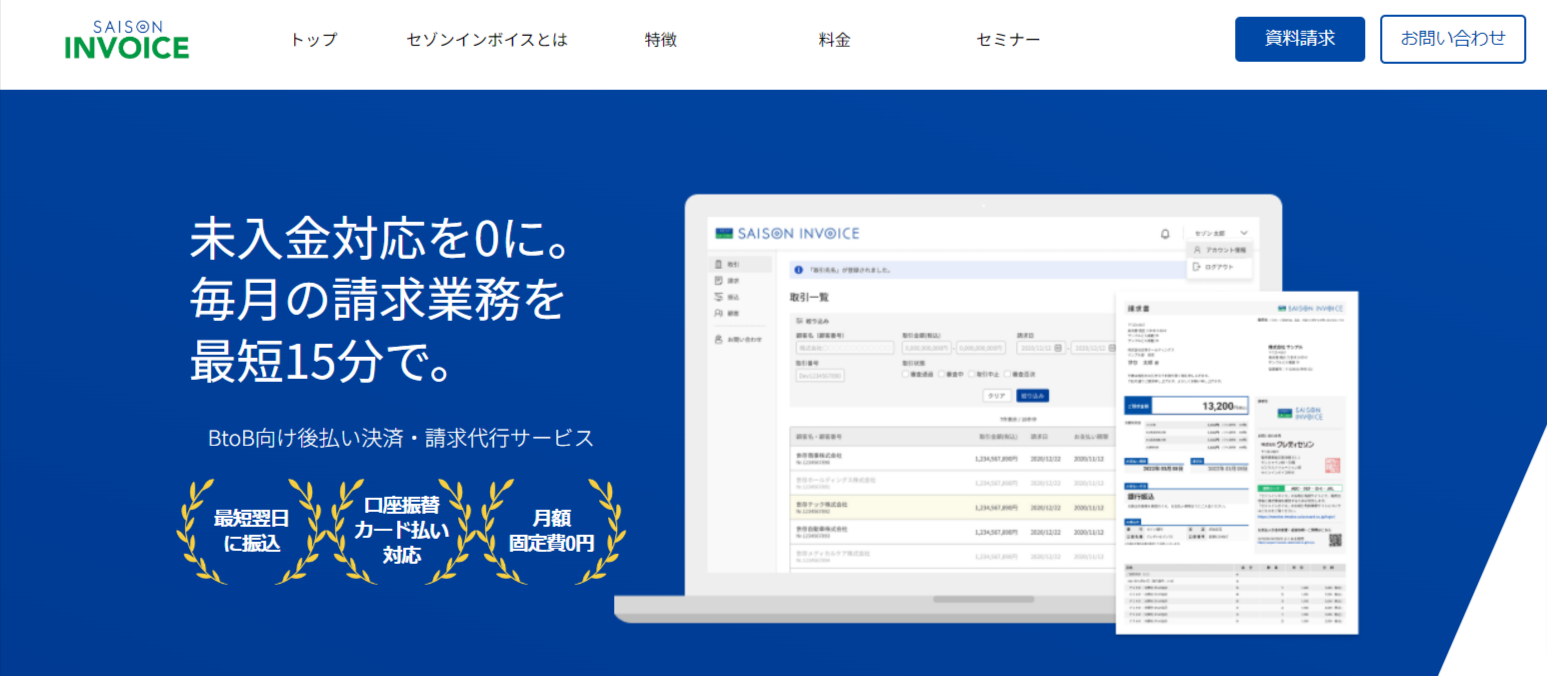Image resolution: width=1547 pixels, height=676 pixels.
Task: Click the クリア button in the mockup filter
Action: (996, 396)
